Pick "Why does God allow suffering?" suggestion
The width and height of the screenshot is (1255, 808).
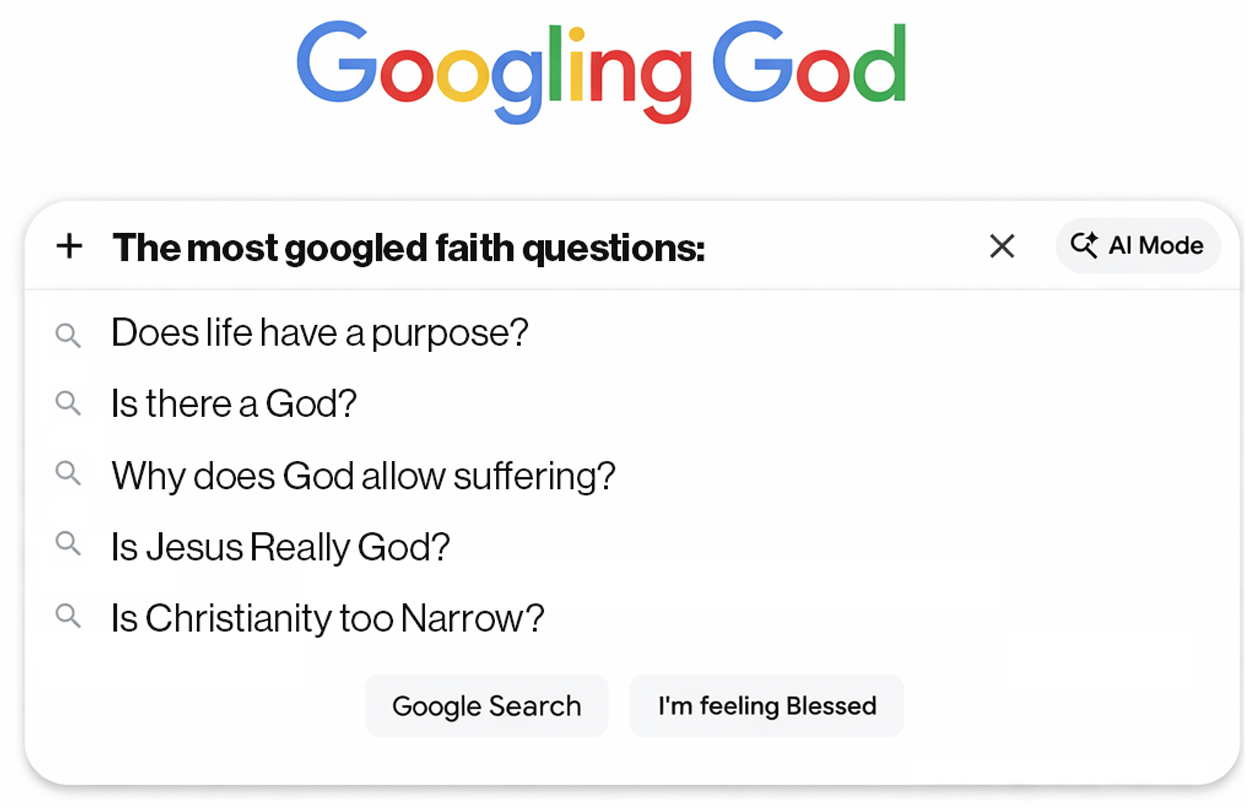(x=363, y=475)
